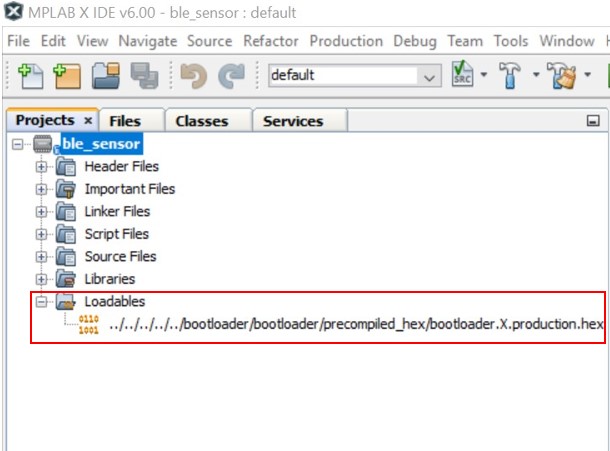Open the Debug menu

[414, 41]
